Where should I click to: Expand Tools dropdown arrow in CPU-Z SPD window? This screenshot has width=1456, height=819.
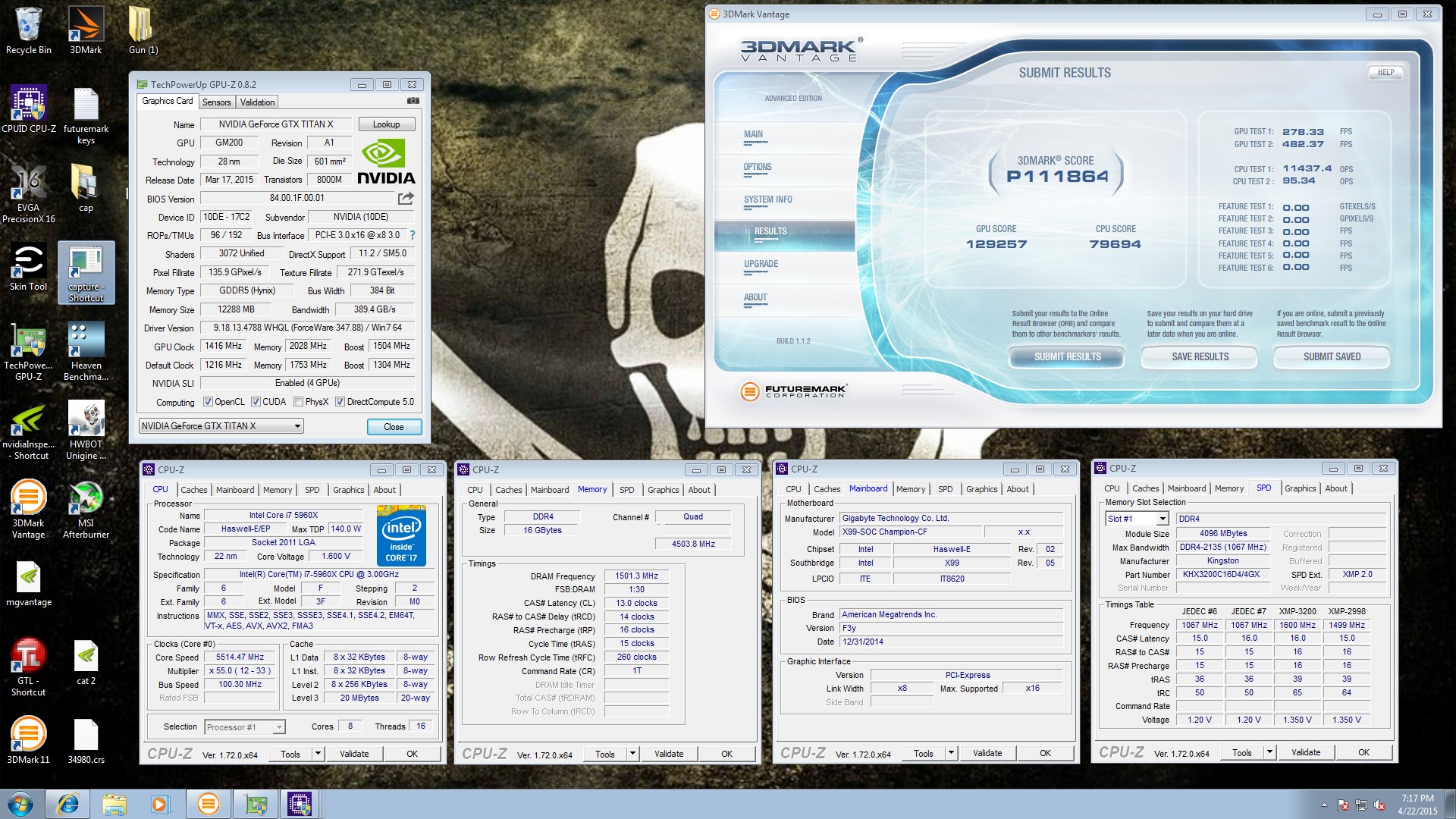[1269, 752]
